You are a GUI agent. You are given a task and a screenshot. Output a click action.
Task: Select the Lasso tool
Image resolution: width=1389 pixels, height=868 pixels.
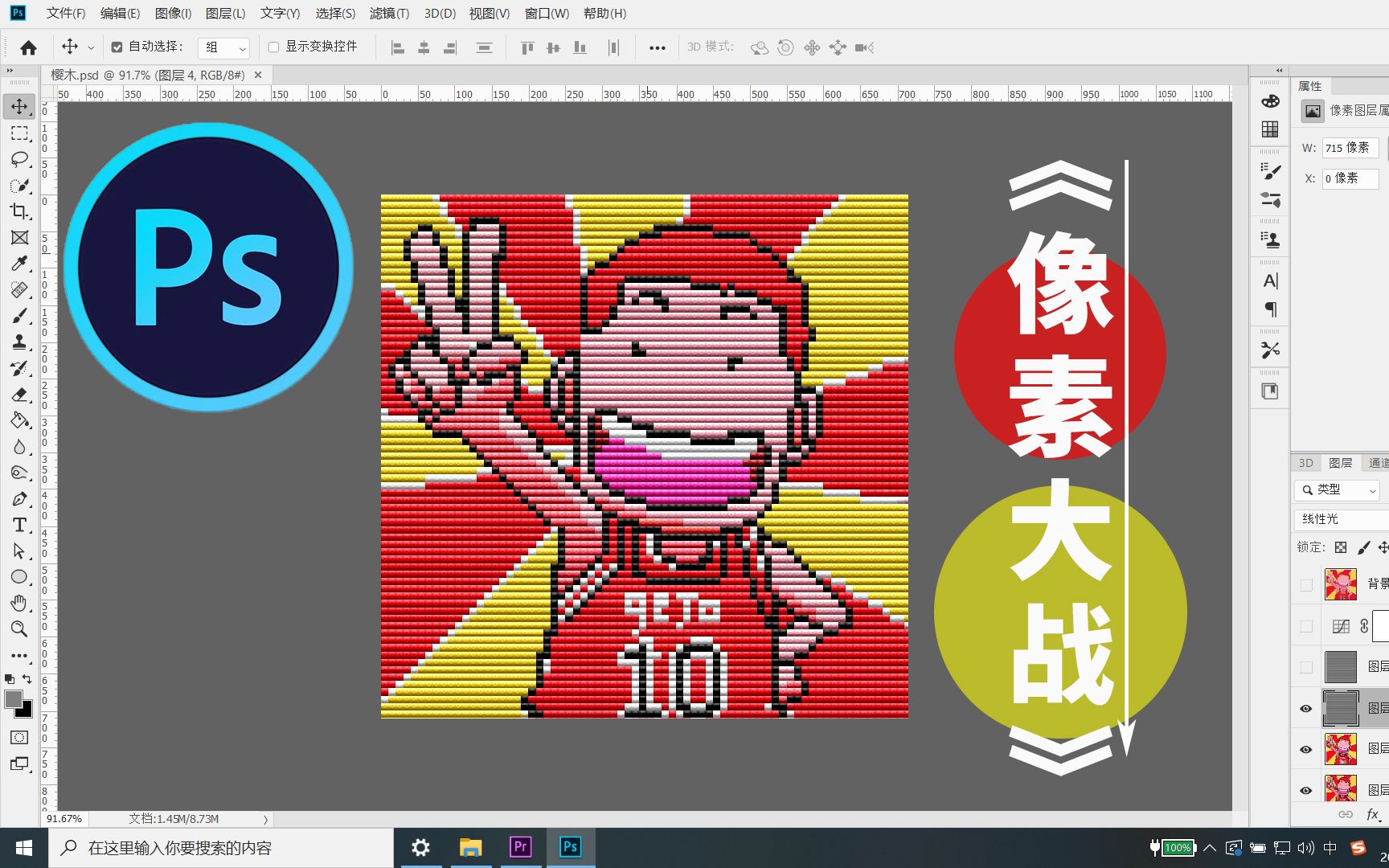19,159
